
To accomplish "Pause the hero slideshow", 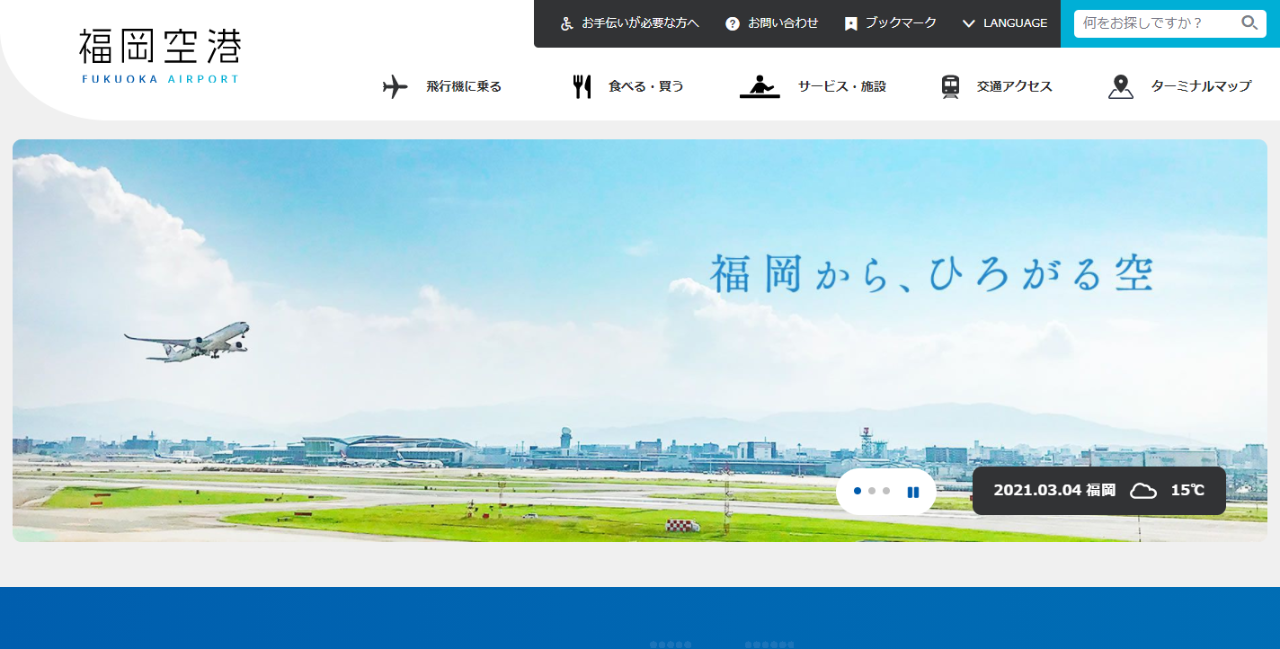I will coord(913,492).
